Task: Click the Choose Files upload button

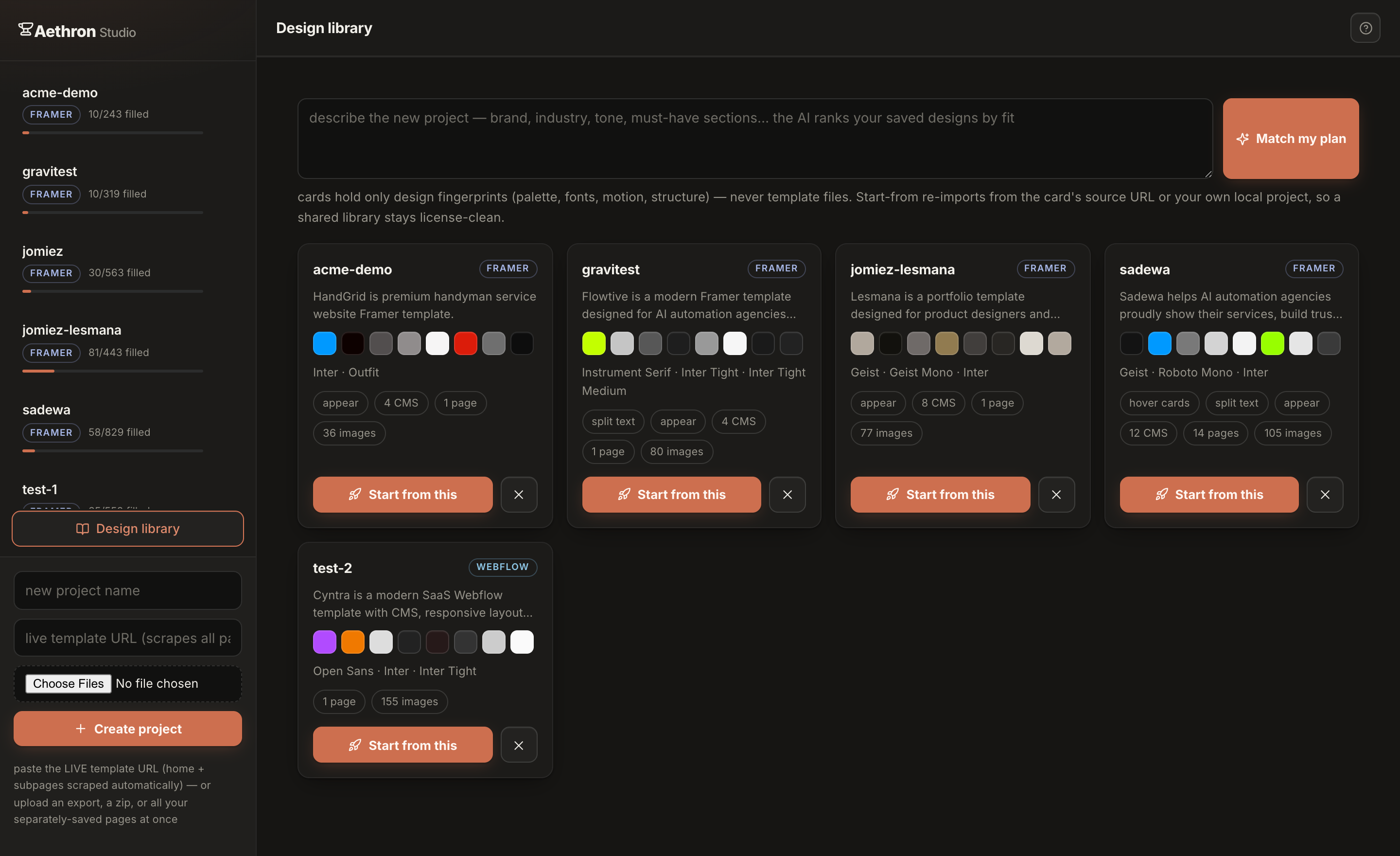Action: click(68, 683)
